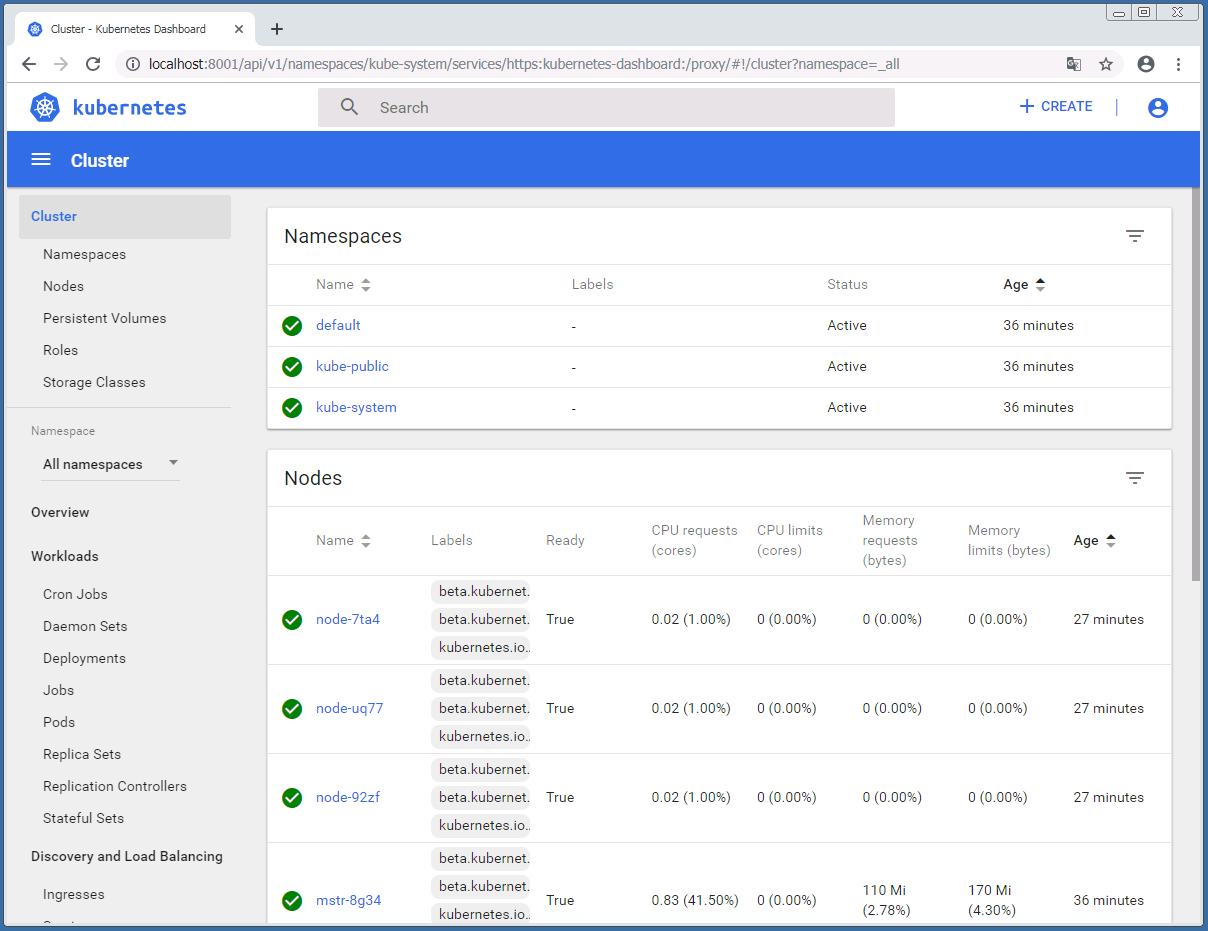
Task: Open Overview in the sidebar
Action: (60, 513)
